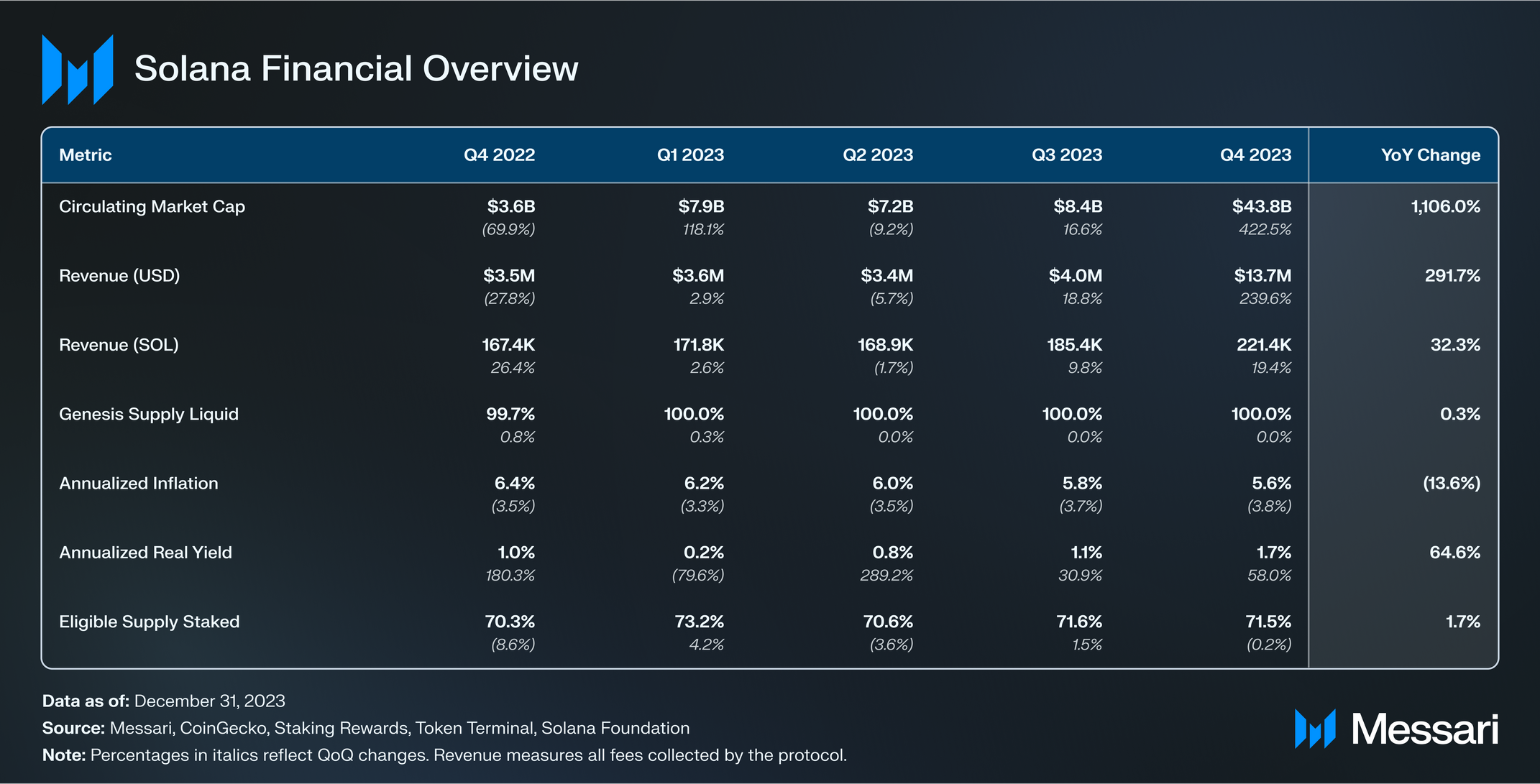Click the Revenue (SOL) row label
The height and width of the screenshot is (784, 1540).
point(119,345)
